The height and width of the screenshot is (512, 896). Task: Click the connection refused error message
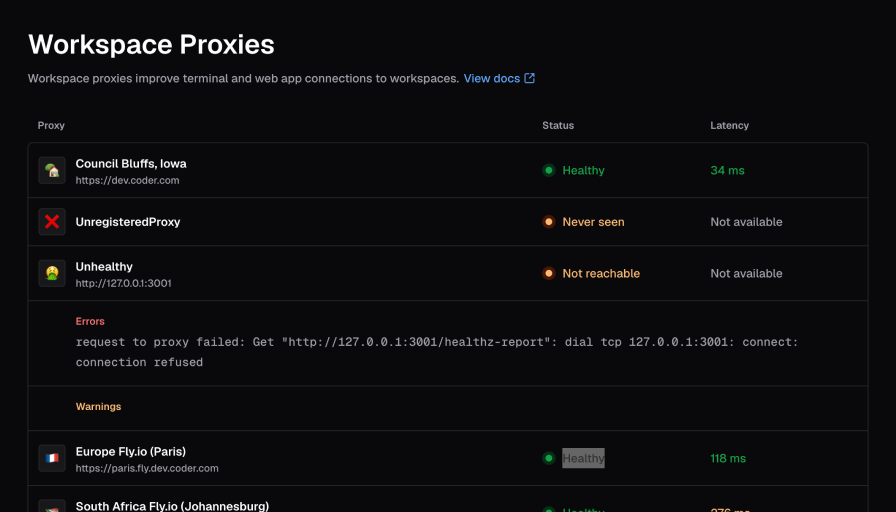[437, 352]
